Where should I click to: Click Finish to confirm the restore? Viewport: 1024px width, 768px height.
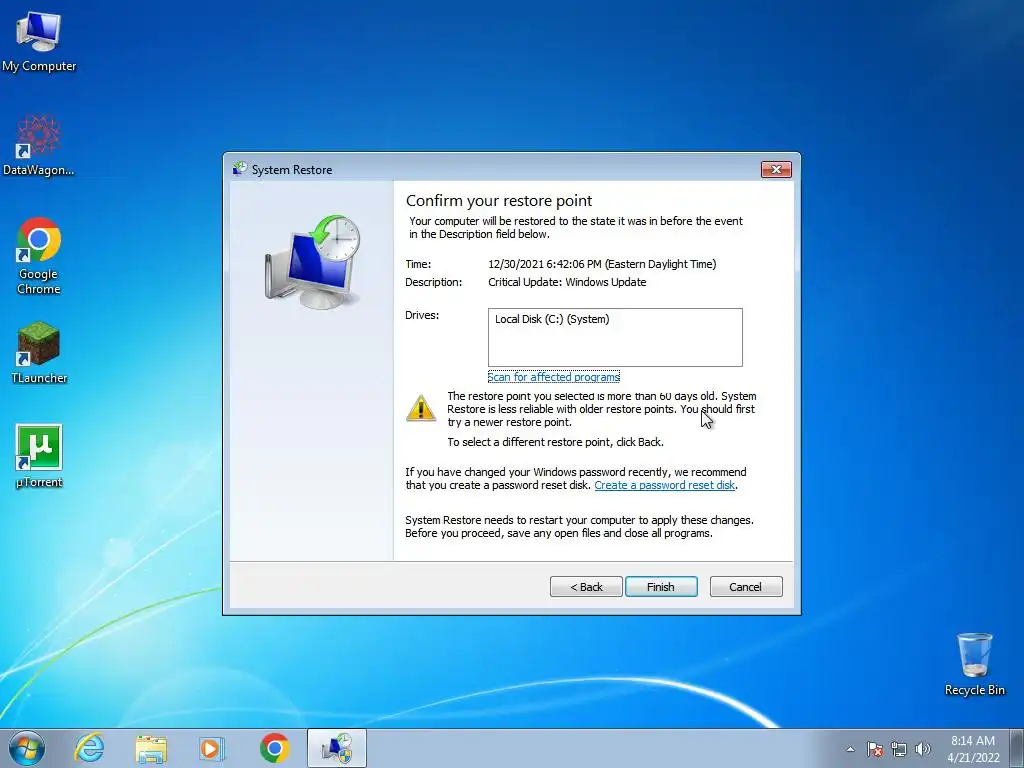coord(661,586)
